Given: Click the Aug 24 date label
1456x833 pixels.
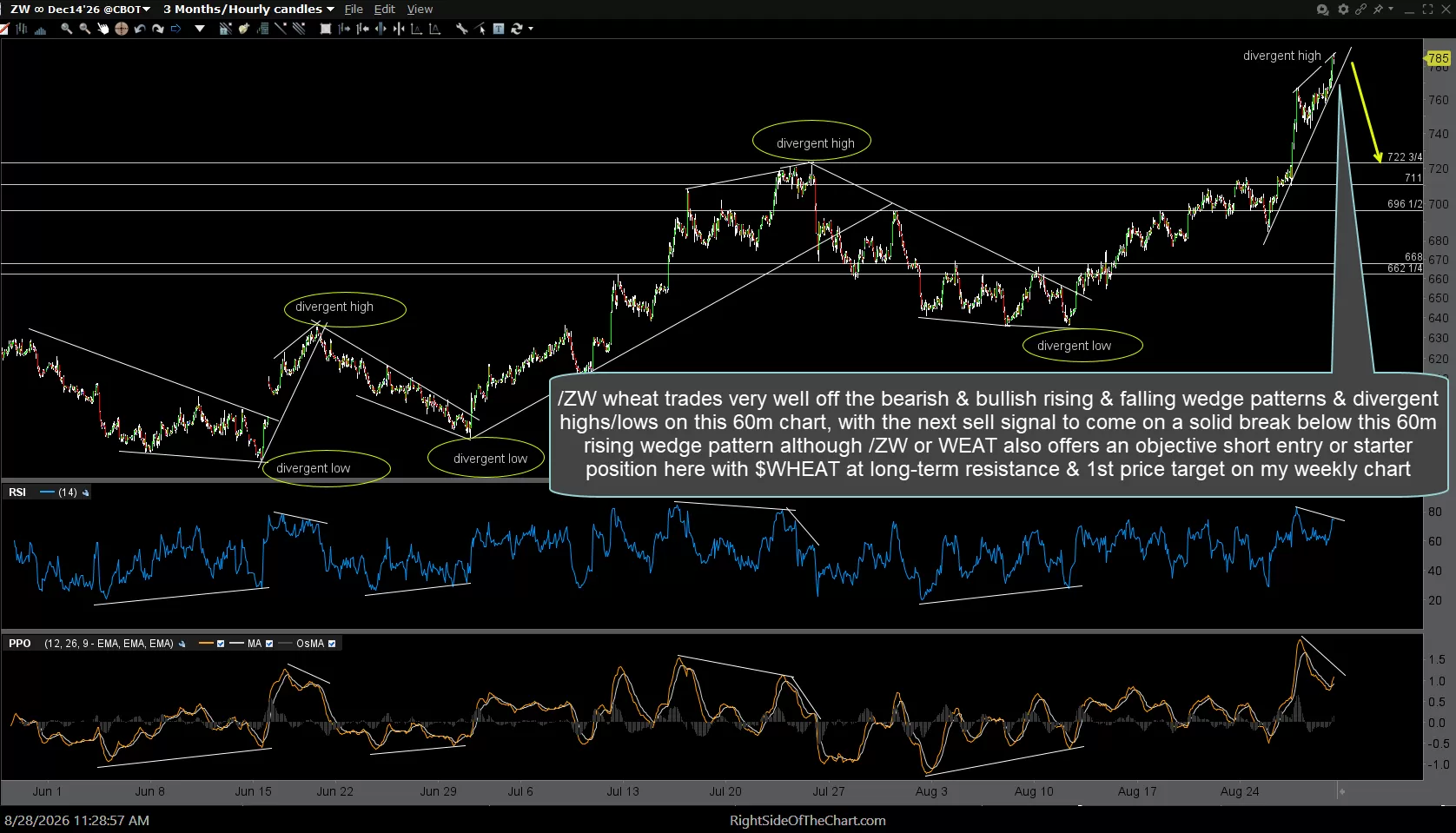Looking at the screenshot, I should coord(1240,791).
